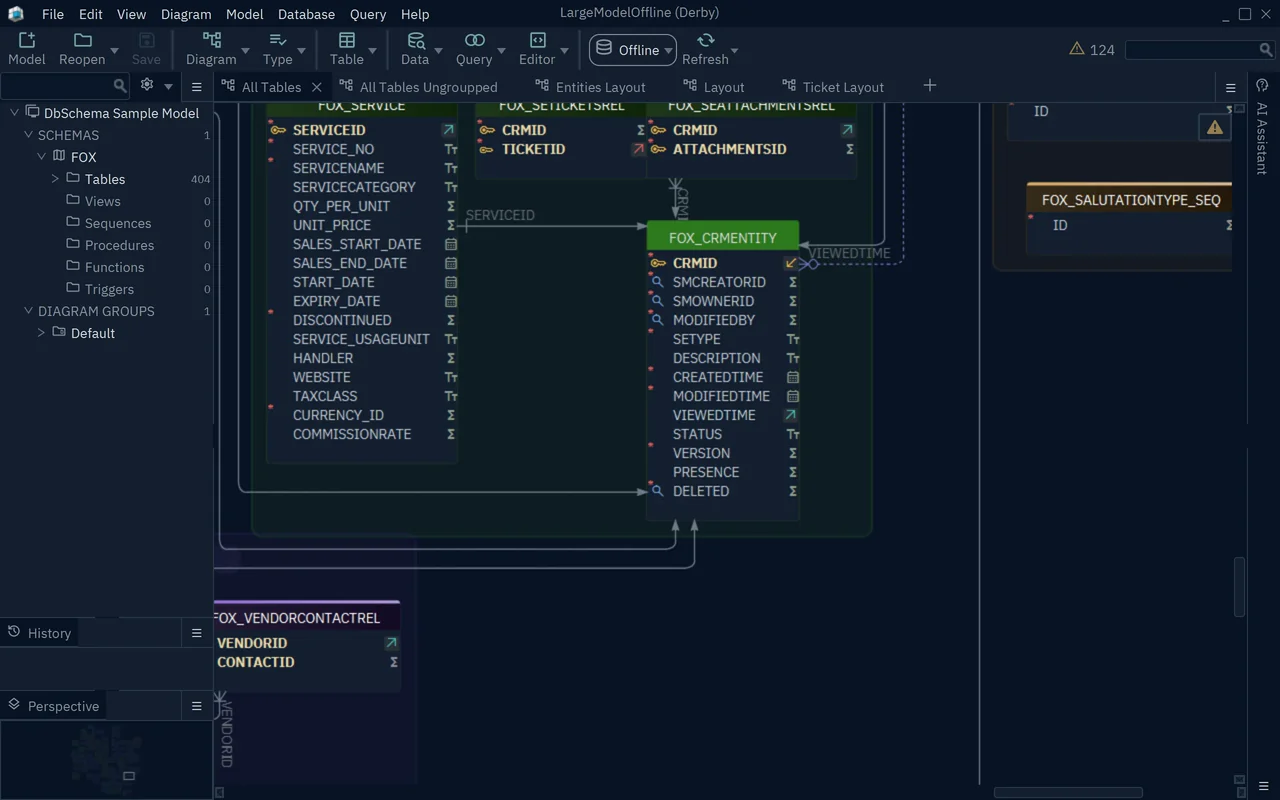Add a new layout tab with plus
The width and height of the screenshot is (1280, 800).
point(930,86)
